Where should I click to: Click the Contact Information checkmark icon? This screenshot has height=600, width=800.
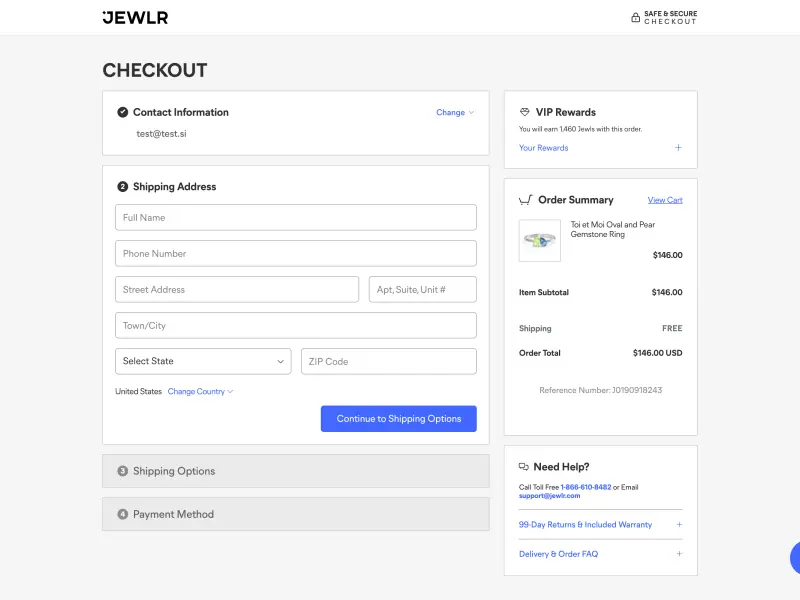pyautogui.click(x=123, y=112)
